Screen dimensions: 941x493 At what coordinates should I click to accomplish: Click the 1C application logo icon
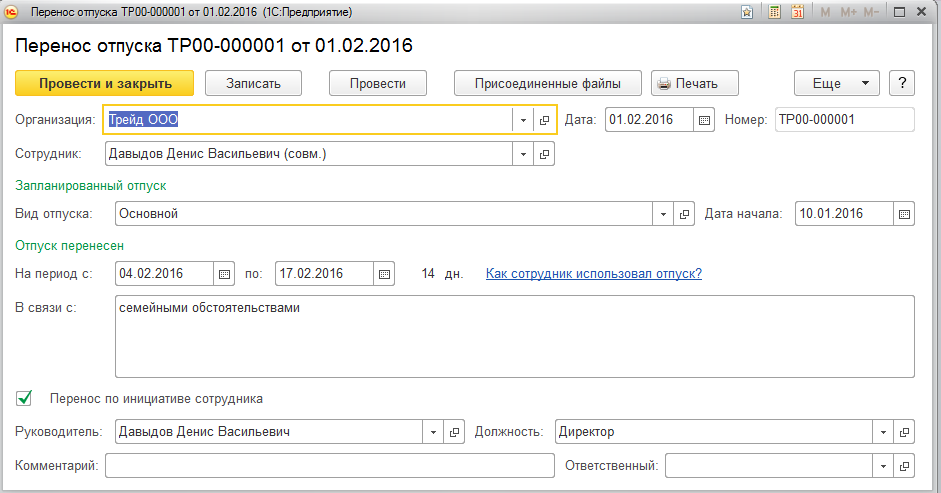point(11,12)
